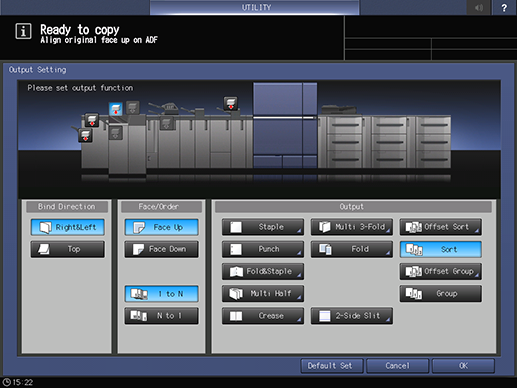Image resolution: width=517 pixels, height=388 pixels.
Task: Select the upper-left finisher tray icon
Action: (x=92, y=120)
